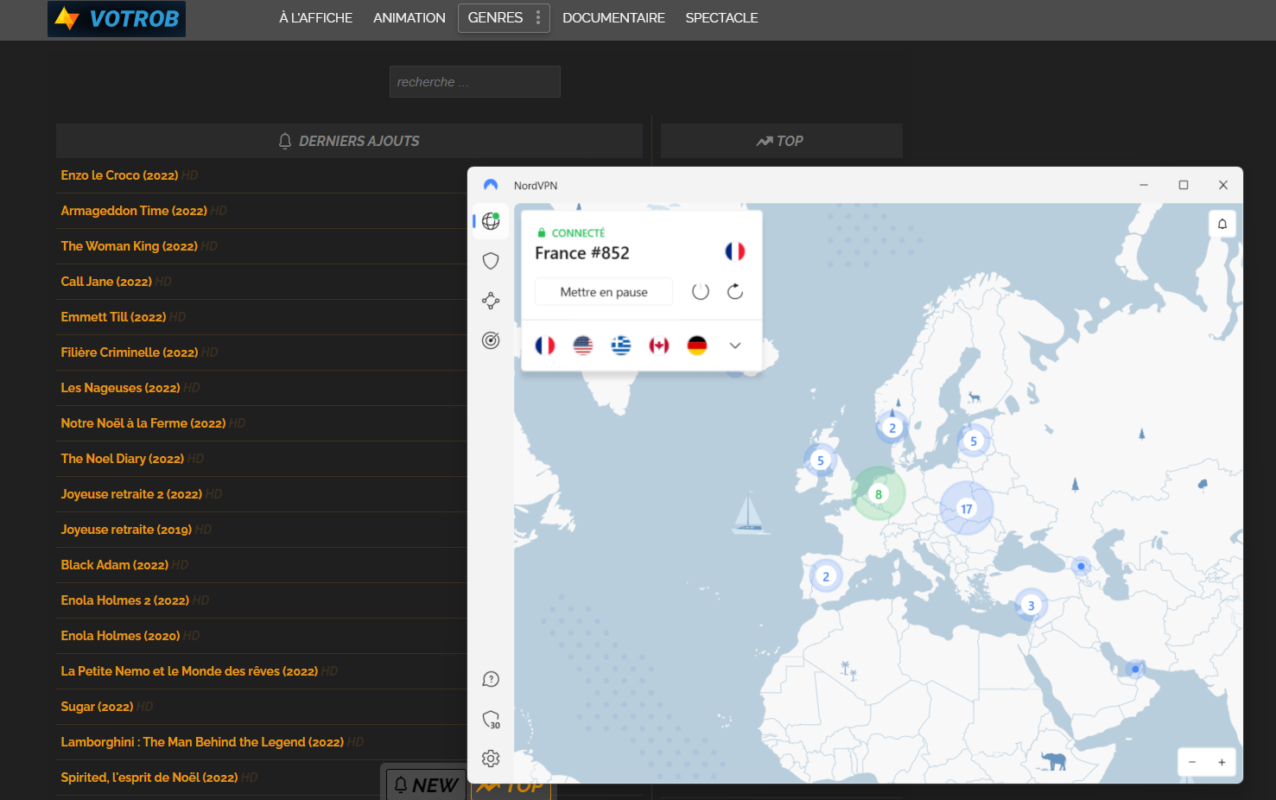Zoom out the NordVPN map with minus button
This screenshot has width=1276, height=800.
coord(1192,762)
